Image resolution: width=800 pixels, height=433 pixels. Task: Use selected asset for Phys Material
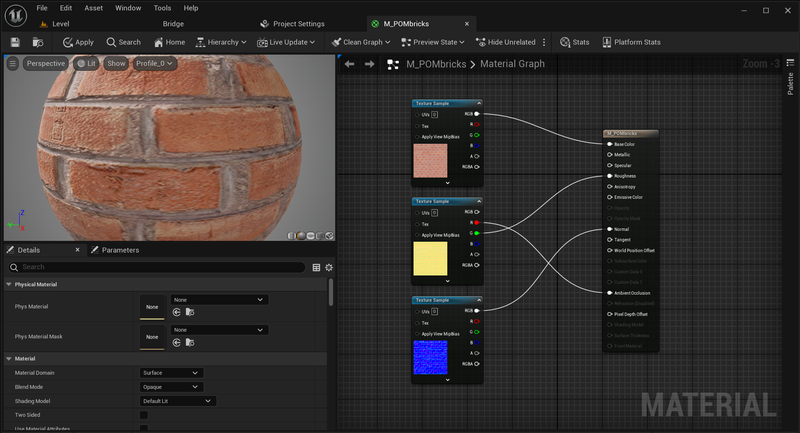pos(177,312)
